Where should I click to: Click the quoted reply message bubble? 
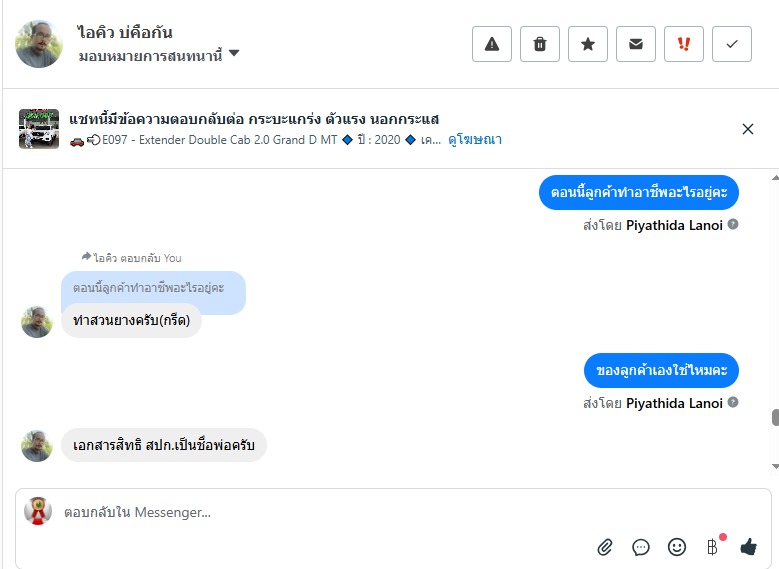[153, 288]
